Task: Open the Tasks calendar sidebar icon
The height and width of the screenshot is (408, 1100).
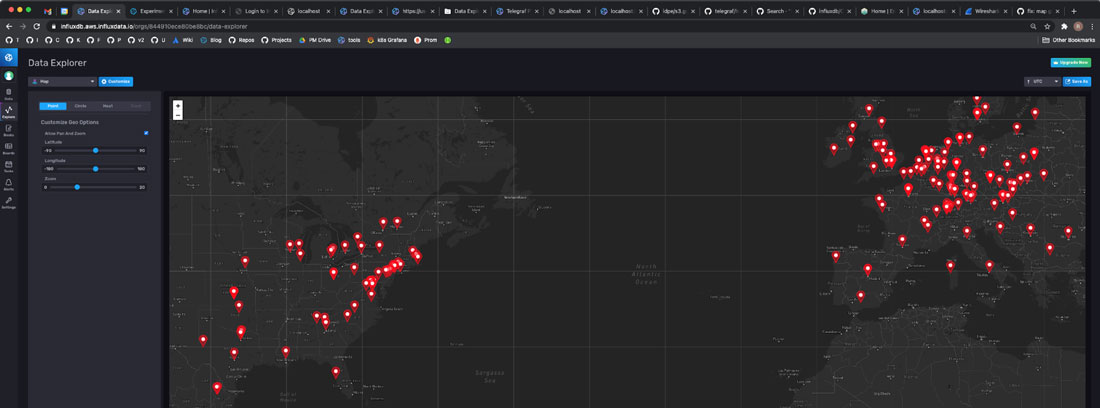Action: pos(8,166)
